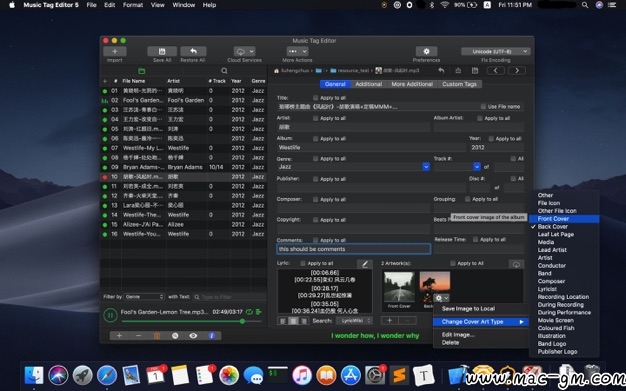Viewport: 626px width, 391px height.
Task: Click minus button in bottom toolbar
Action: pos(138,335)
